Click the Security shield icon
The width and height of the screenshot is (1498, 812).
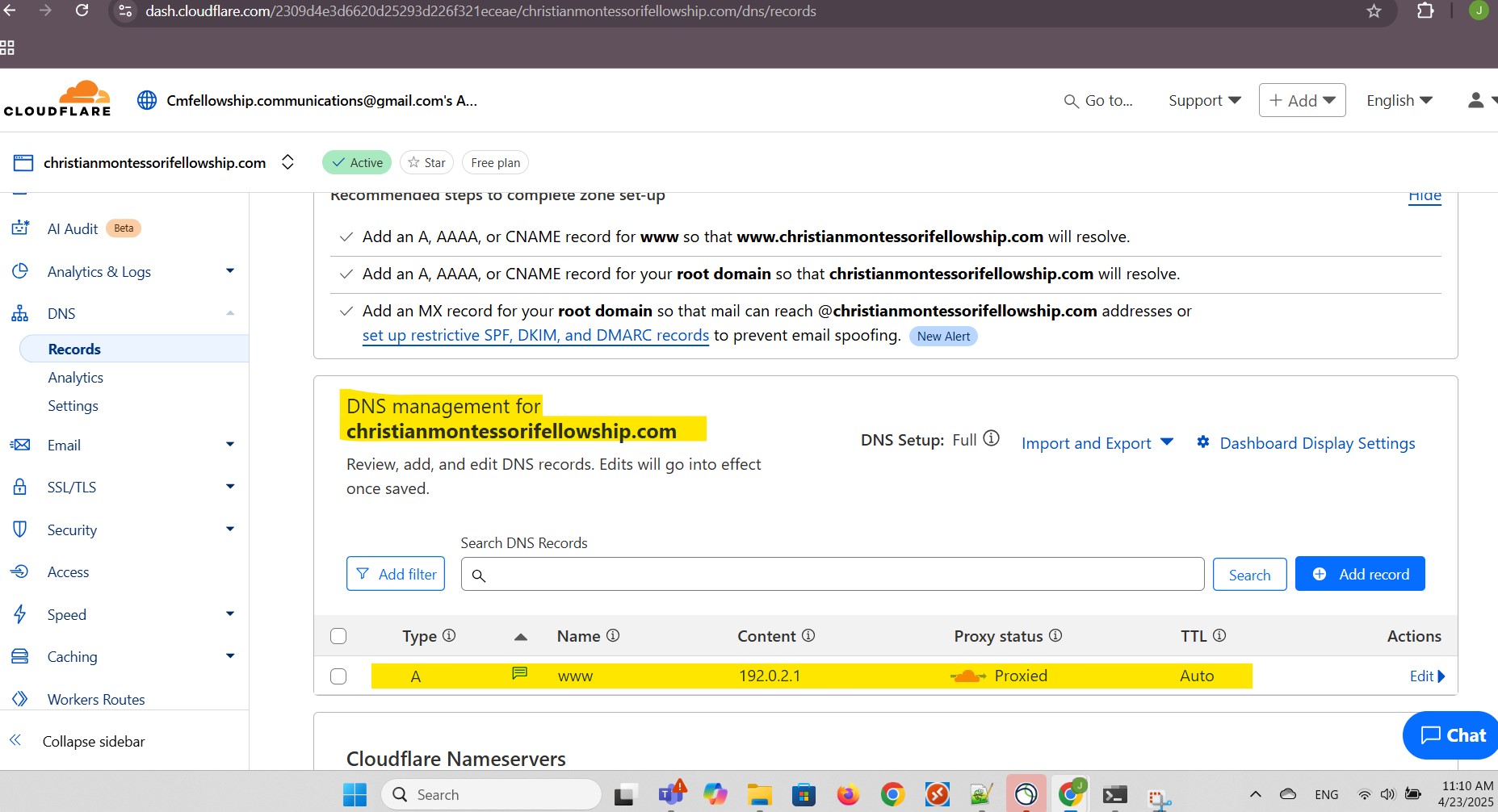point(20,529)
